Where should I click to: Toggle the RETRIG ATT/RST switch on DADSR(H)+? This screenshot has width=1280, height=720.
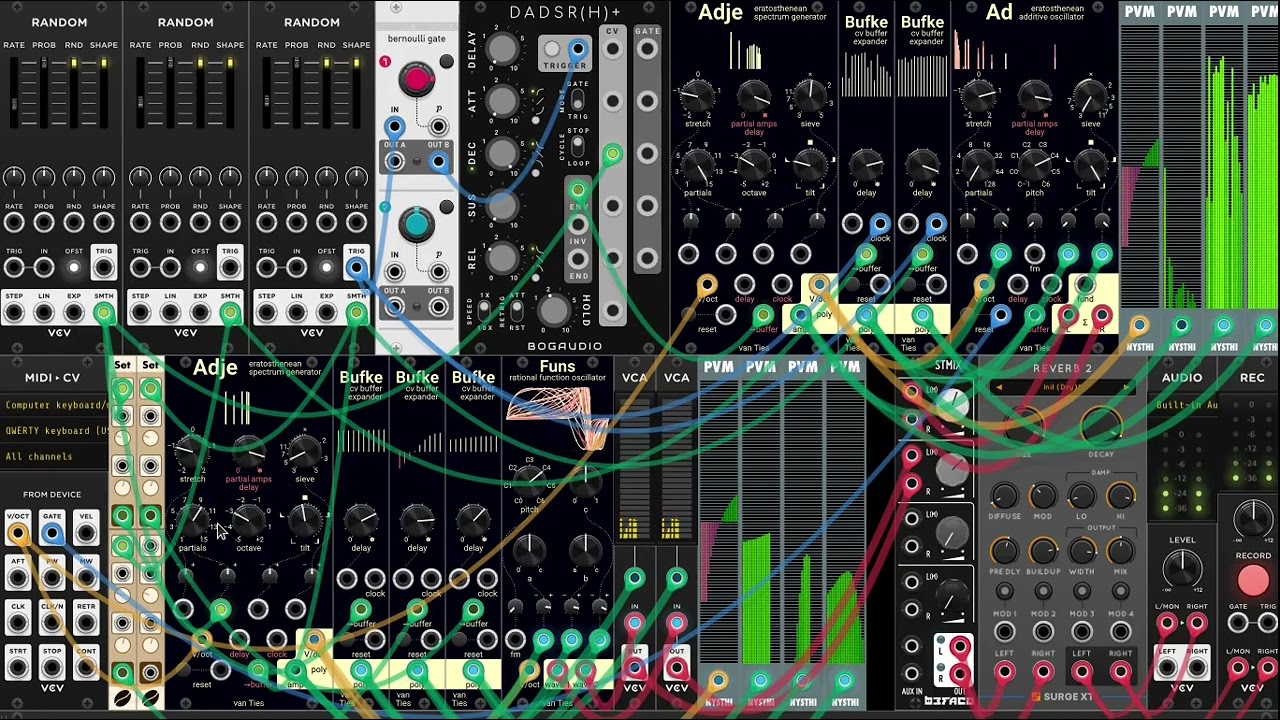coord(517,309)
